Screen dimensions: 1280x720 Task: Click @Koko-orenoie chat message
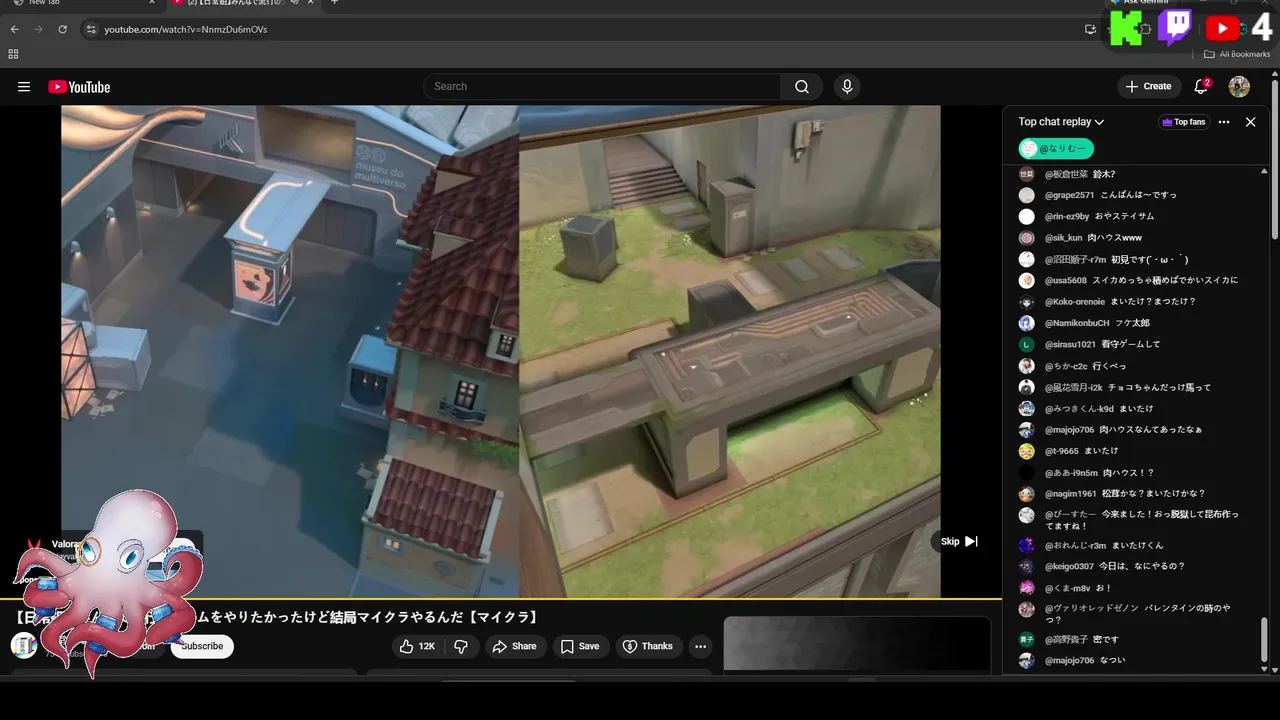pyautogui.click(x=1120, y=302)
